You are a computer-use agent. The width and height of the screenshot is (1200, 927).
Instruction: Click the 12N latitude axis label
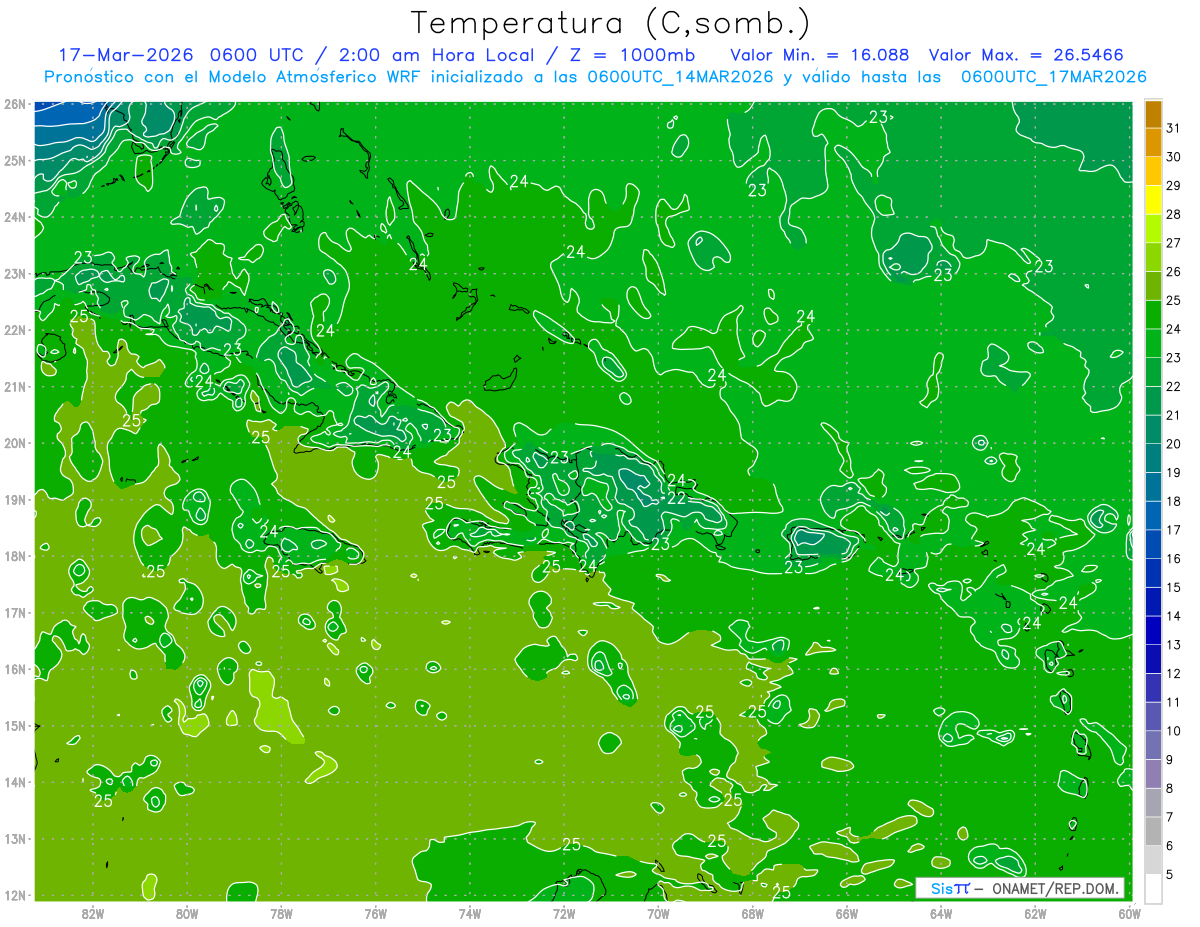[16, 895]
